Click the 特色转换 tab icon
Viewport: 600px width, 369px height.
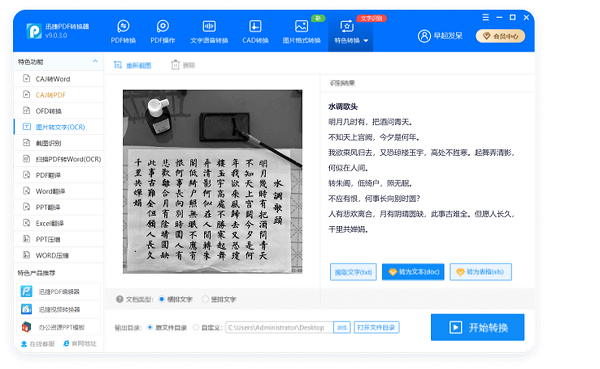click(x=347, y=26)
